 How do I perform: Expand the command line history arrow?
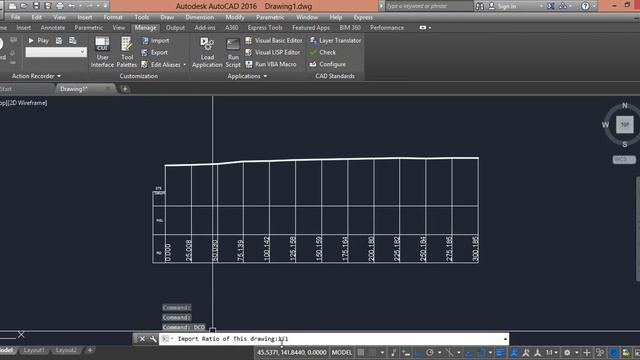pyautogui.click(x=505, y=339)
